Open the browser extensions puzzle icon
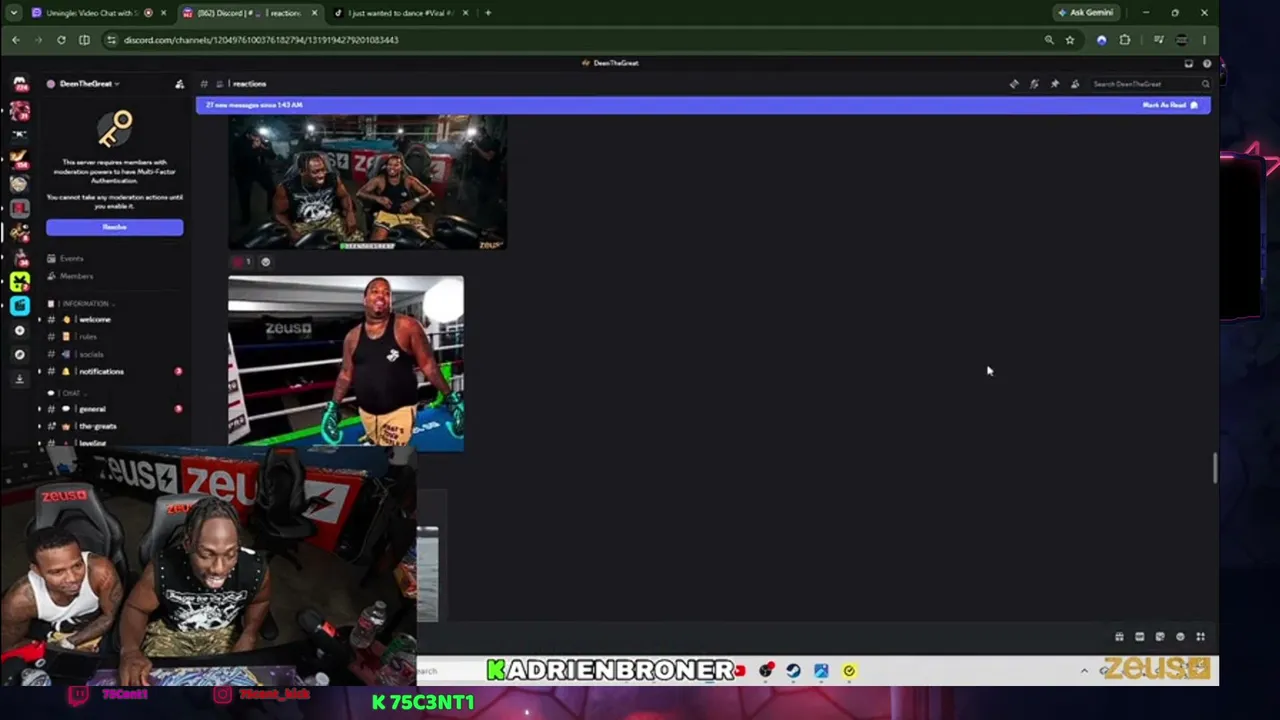The height and width of the screenshot is (720, 1280). pos(1125,40)
